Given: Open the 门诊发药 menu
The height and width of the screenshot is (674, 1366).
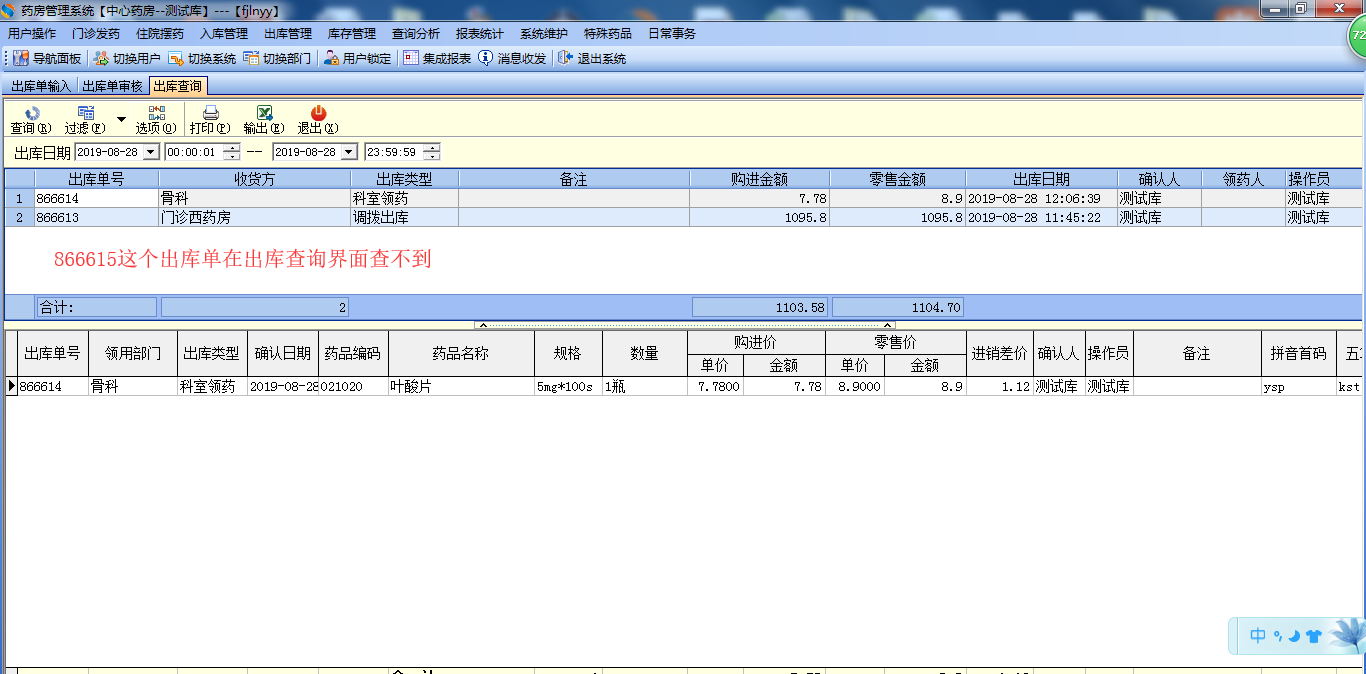Looking at the screenshot, I should click(96, 34).
